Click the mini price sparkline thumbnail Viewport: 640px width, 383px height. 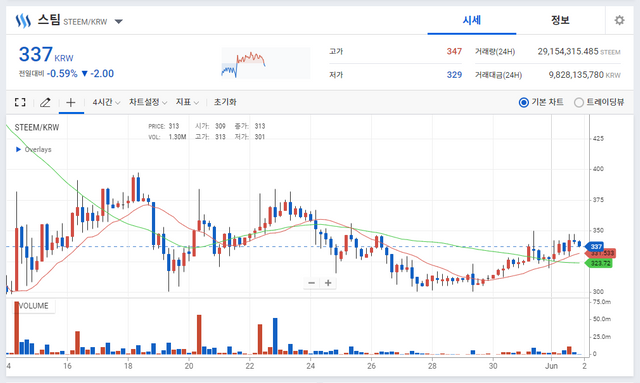tap(265, 63)
